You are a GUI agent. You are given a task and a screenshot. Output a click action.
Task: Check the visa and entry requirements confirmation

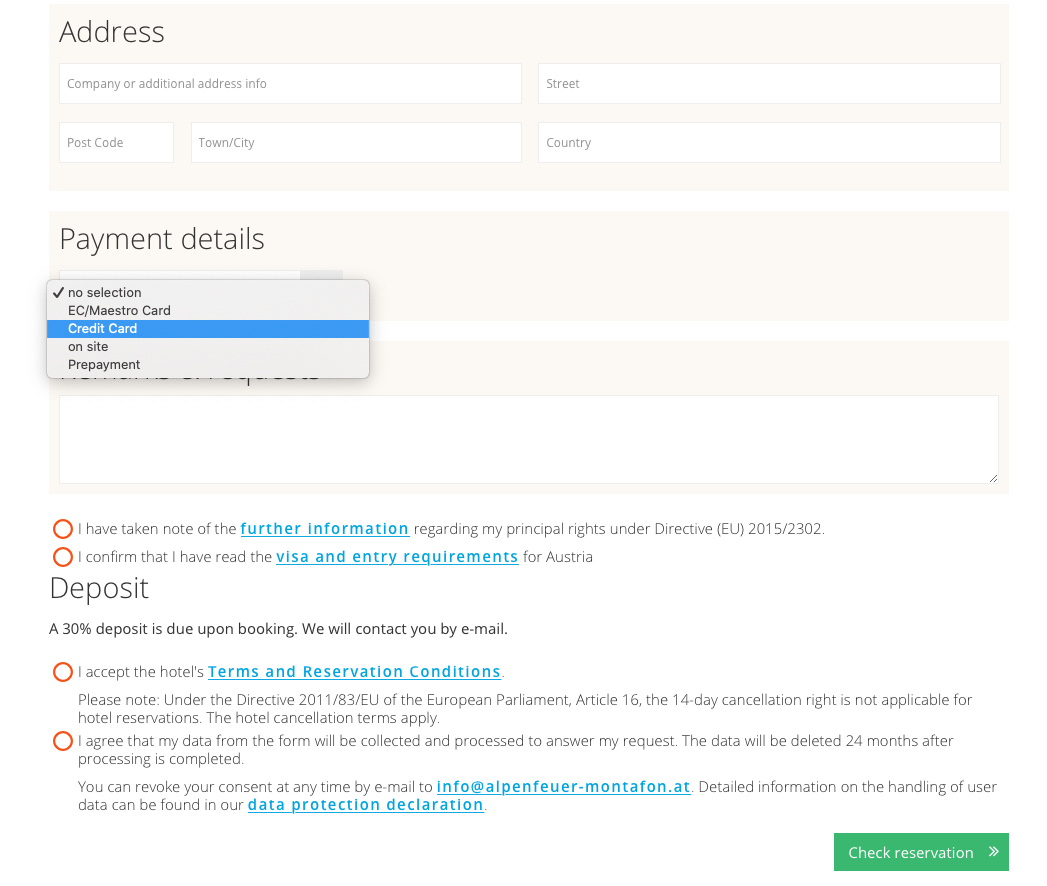(x=63, y=557)
